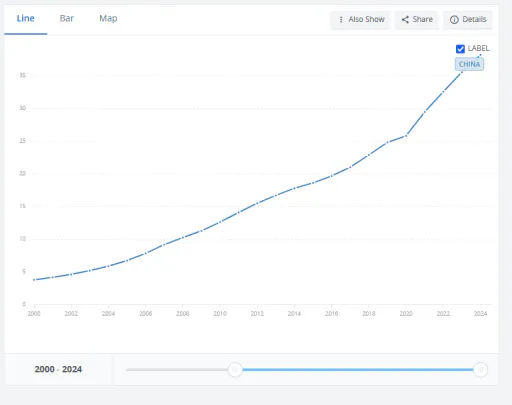
Task: Click the 2020 x-axis label
Action: click(406, 313)
